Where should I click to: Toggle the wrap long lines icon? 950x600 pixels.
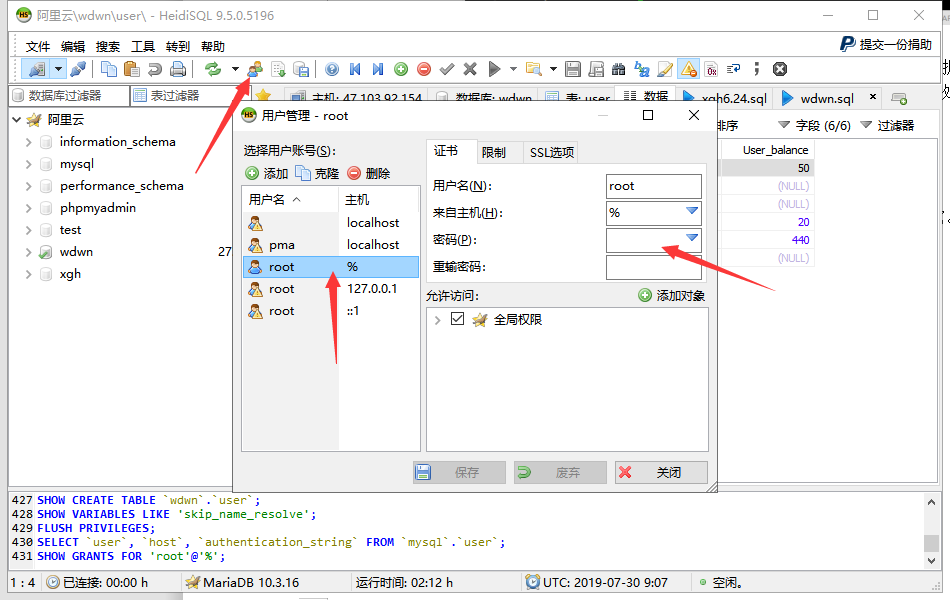(734, 69)
